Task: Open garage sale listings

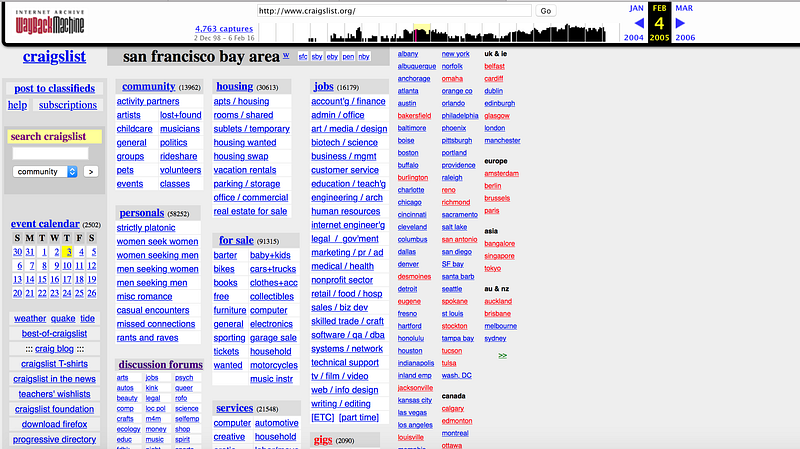Action: coord(273,338)
